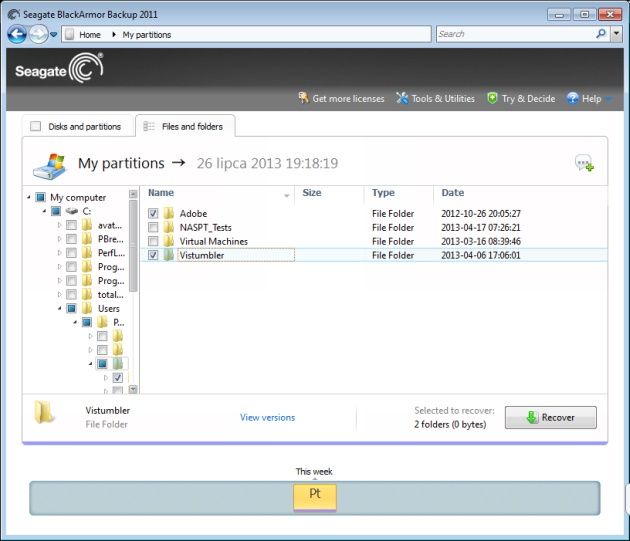Click the blue Back arrow button
This screenshot has height=541, width=630.
click(16, 35)
